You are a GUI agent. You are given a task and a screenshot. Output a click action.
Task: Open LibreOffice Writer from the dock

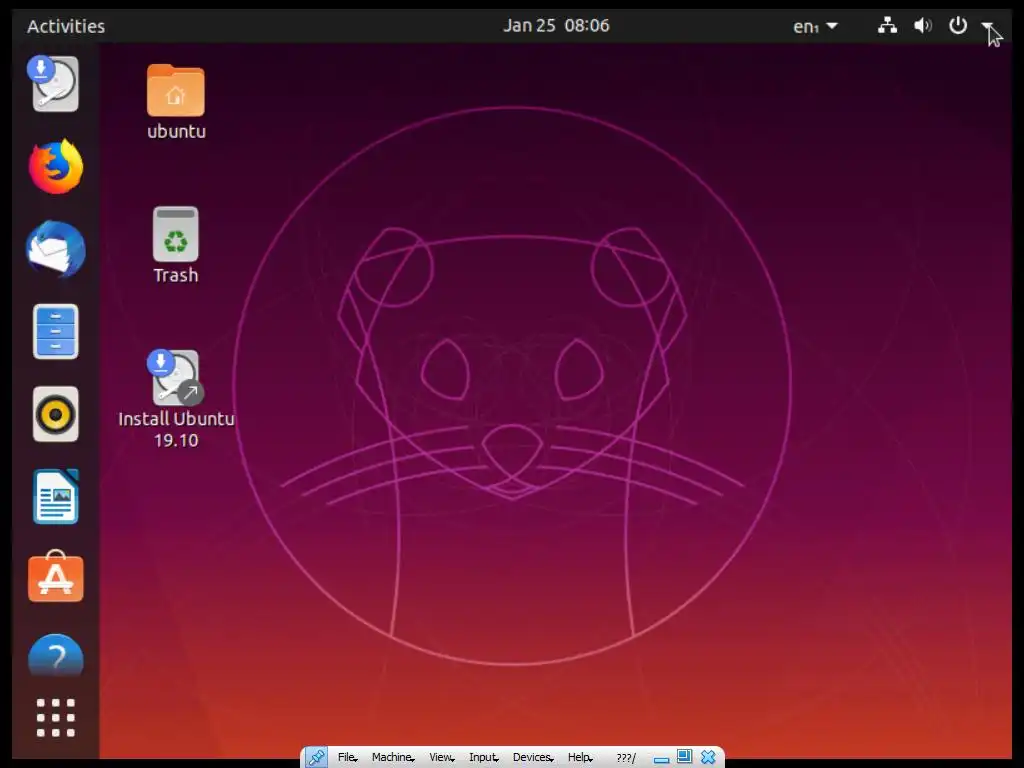pos(56,496)
